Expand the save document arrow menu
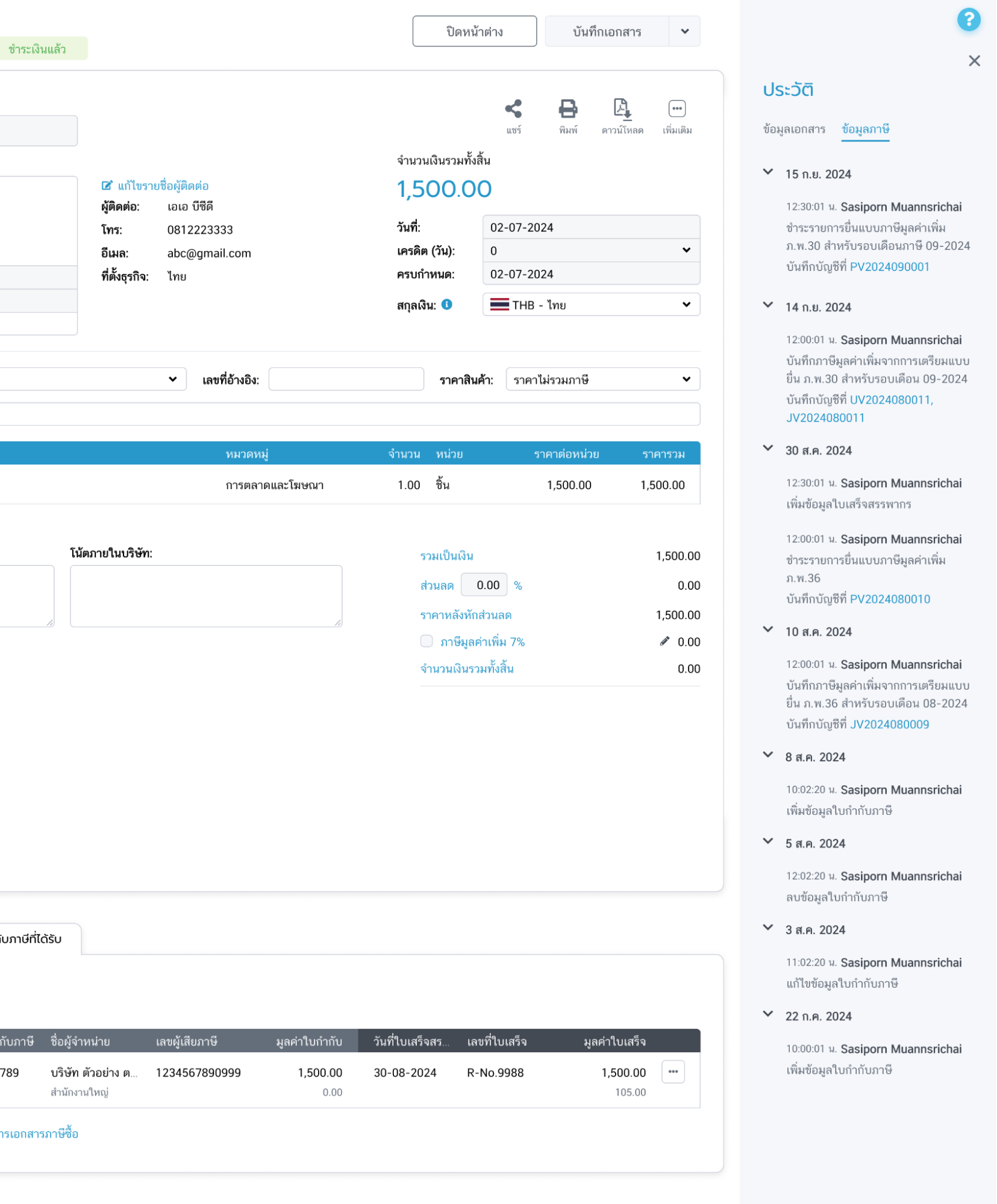 pos(684,31)
